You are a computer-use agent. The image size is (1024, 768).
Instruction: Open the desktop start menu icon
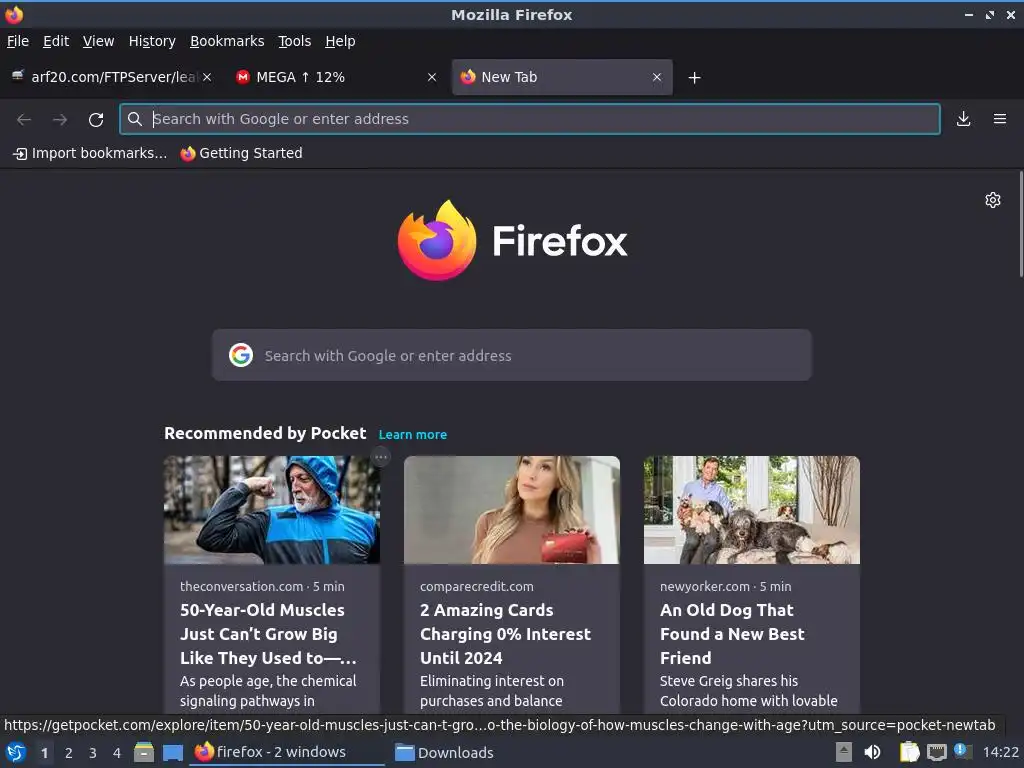pos(16,752)
